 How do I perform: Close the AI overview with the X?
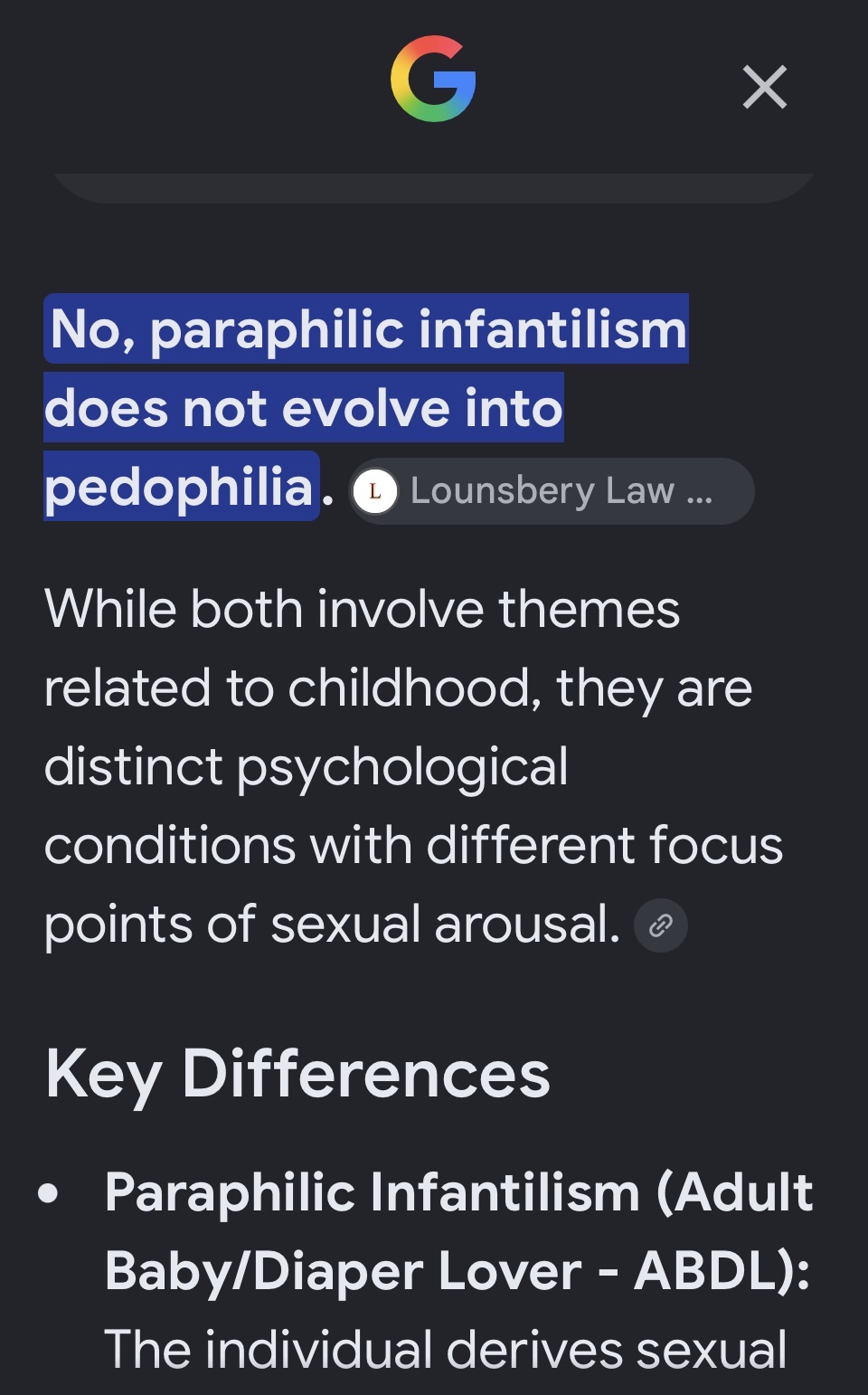[765, 87]
